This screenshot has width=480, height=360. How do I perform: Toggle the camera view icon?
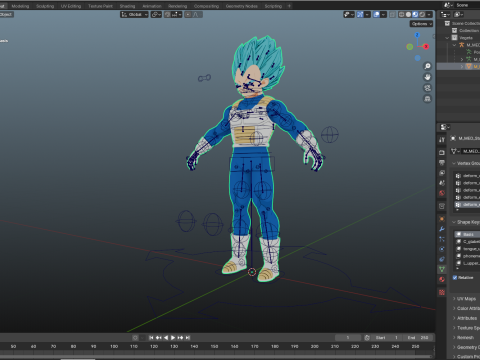click(x=427, y=88)
